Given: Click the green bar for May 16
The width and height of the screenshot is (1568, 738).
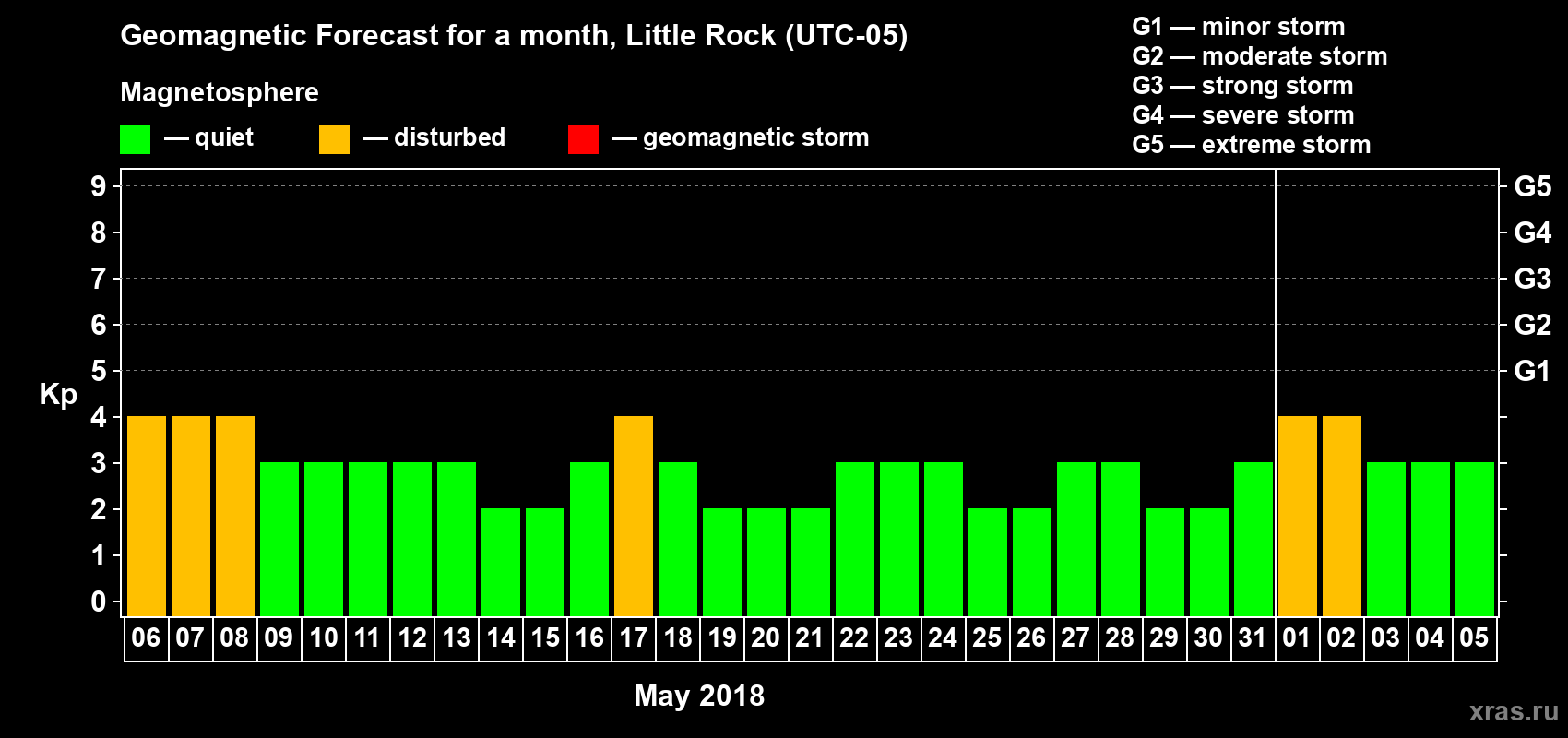Looking at the screenshot, I should coord(589,539).
